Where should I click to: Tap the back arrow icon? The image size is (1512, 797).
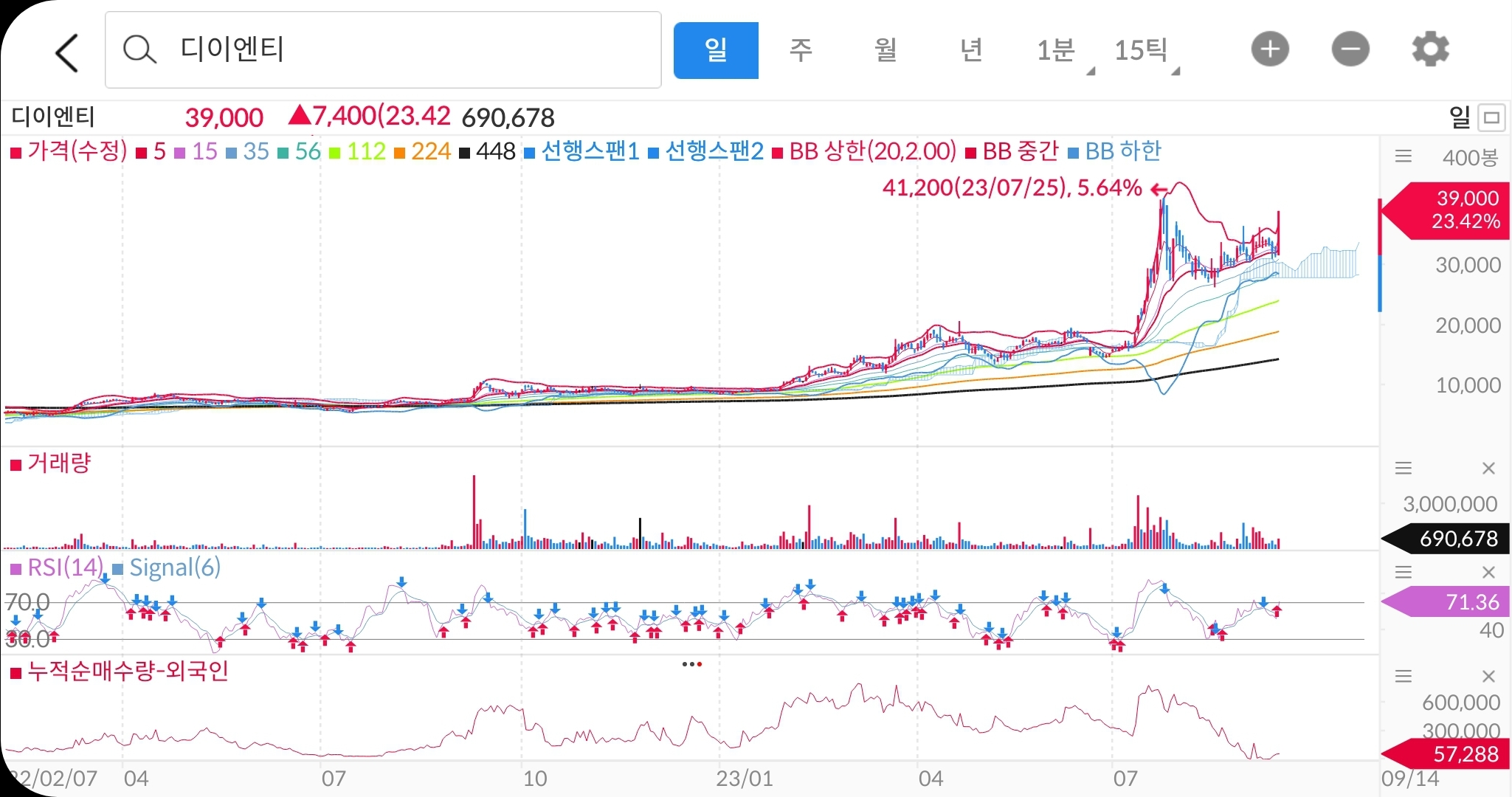[67, 52]
